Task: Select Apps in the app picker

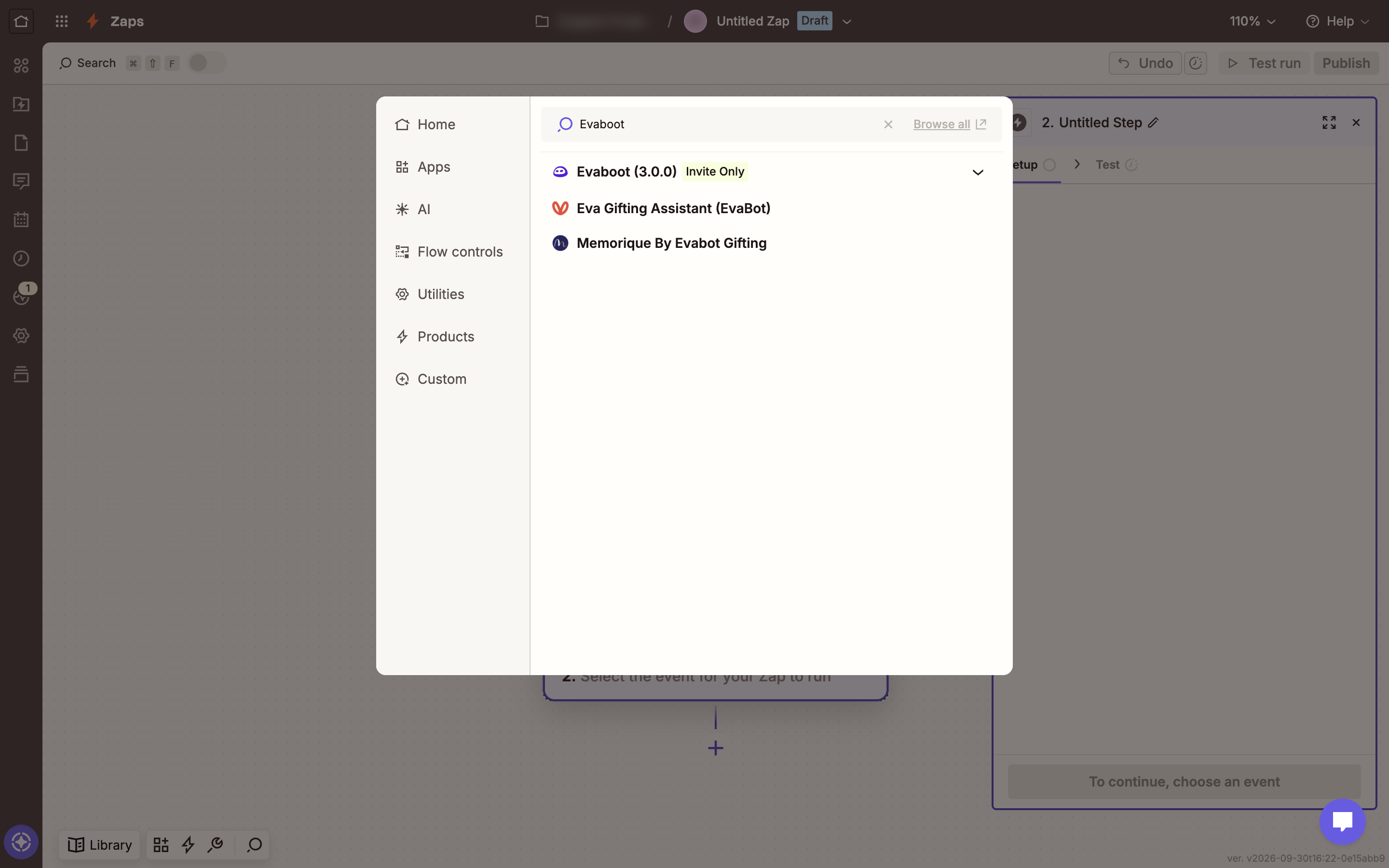Action: point(422,167)
